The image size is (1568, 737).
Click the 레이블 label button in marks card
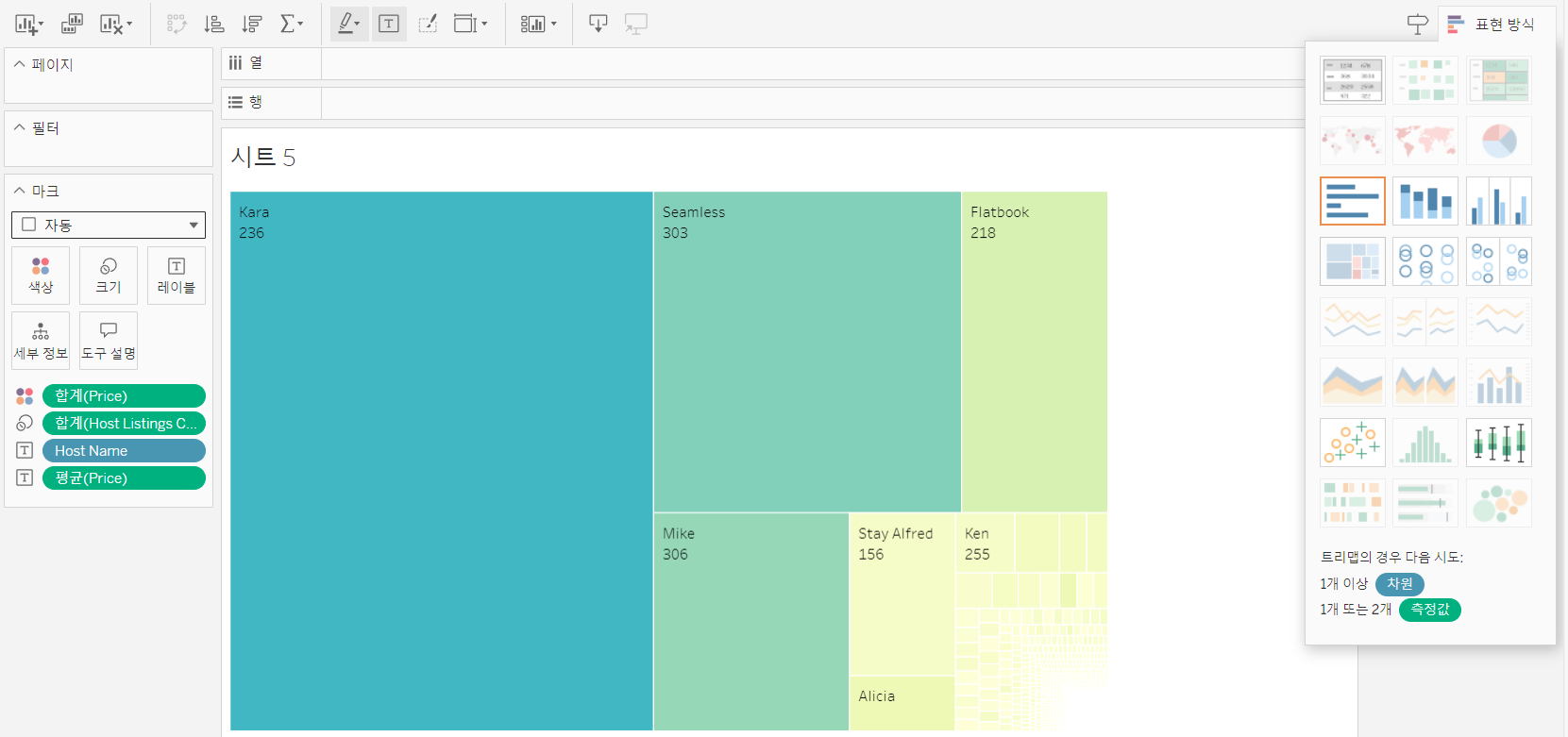[x=177, y=276]
